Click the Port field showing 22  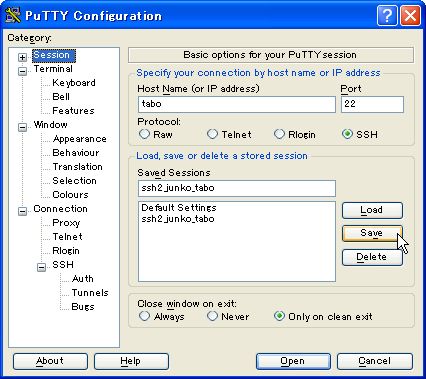pos(372,104)
